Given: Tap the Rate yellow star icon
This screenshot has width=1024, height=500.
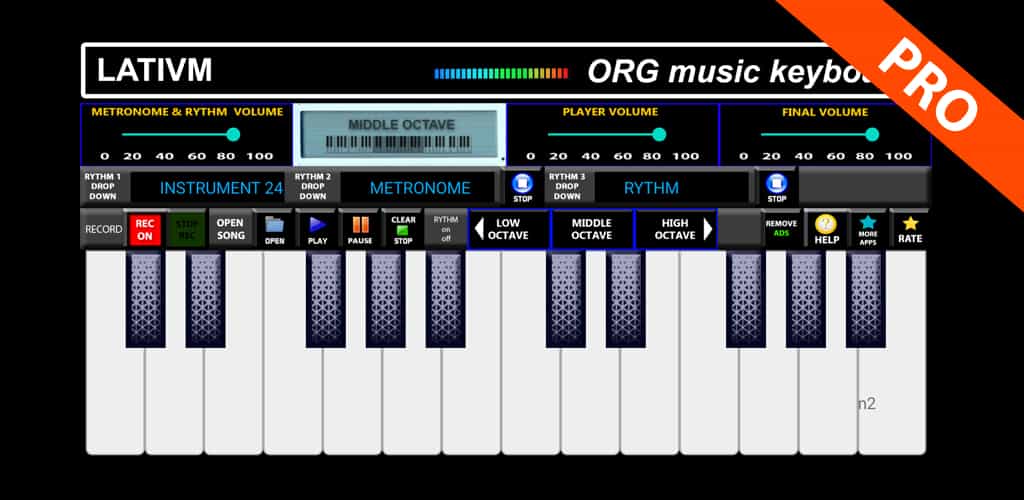Looking at the screenshot, I should (910, 228).
